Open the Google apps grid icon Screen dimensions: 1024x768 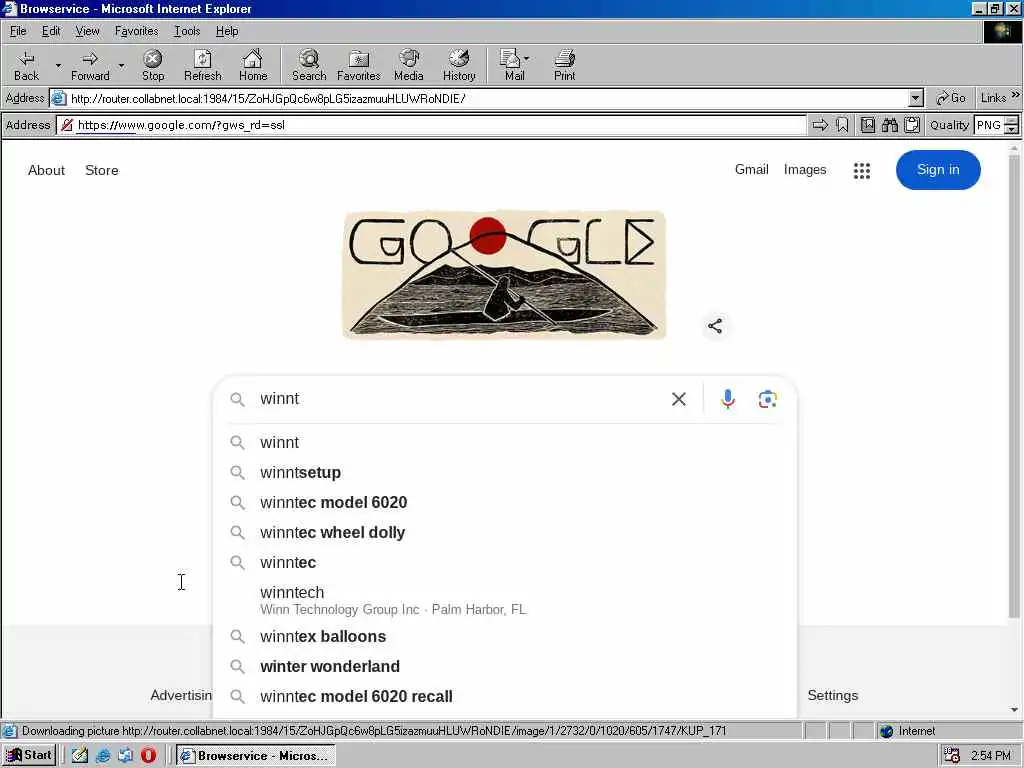pos(861,170)
